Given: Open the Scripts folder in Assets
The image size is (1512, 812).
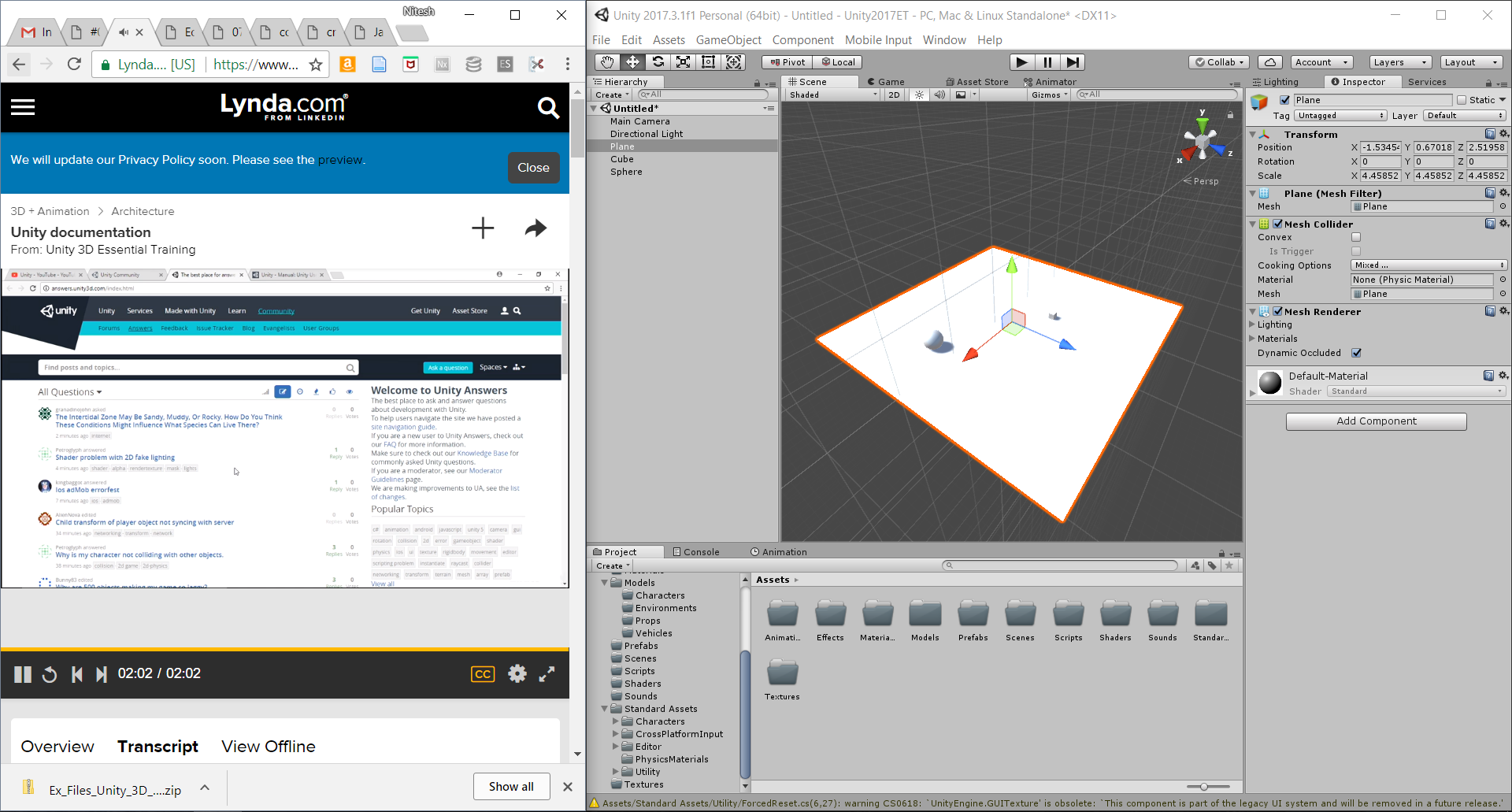Looking at the screenshot, I should (1068, 621).
